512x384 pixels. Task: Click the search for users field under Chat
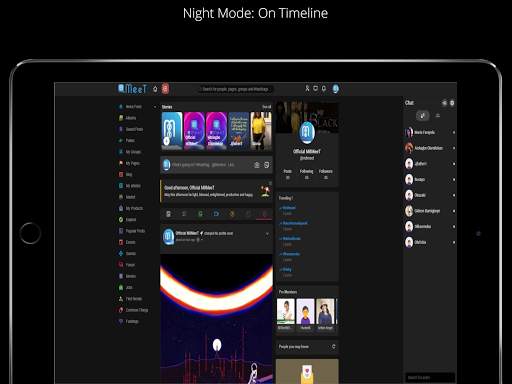click(x=430, y=377)
